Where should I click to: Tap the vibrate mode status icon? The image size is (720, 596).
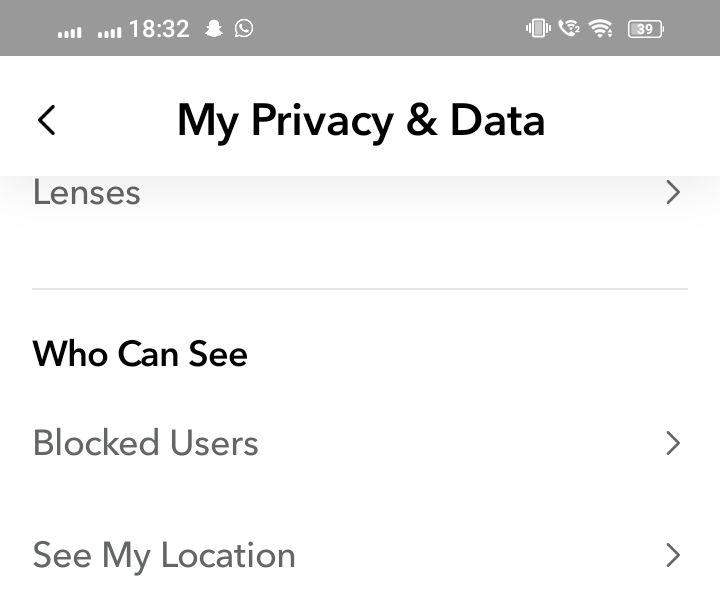(537, 29)
